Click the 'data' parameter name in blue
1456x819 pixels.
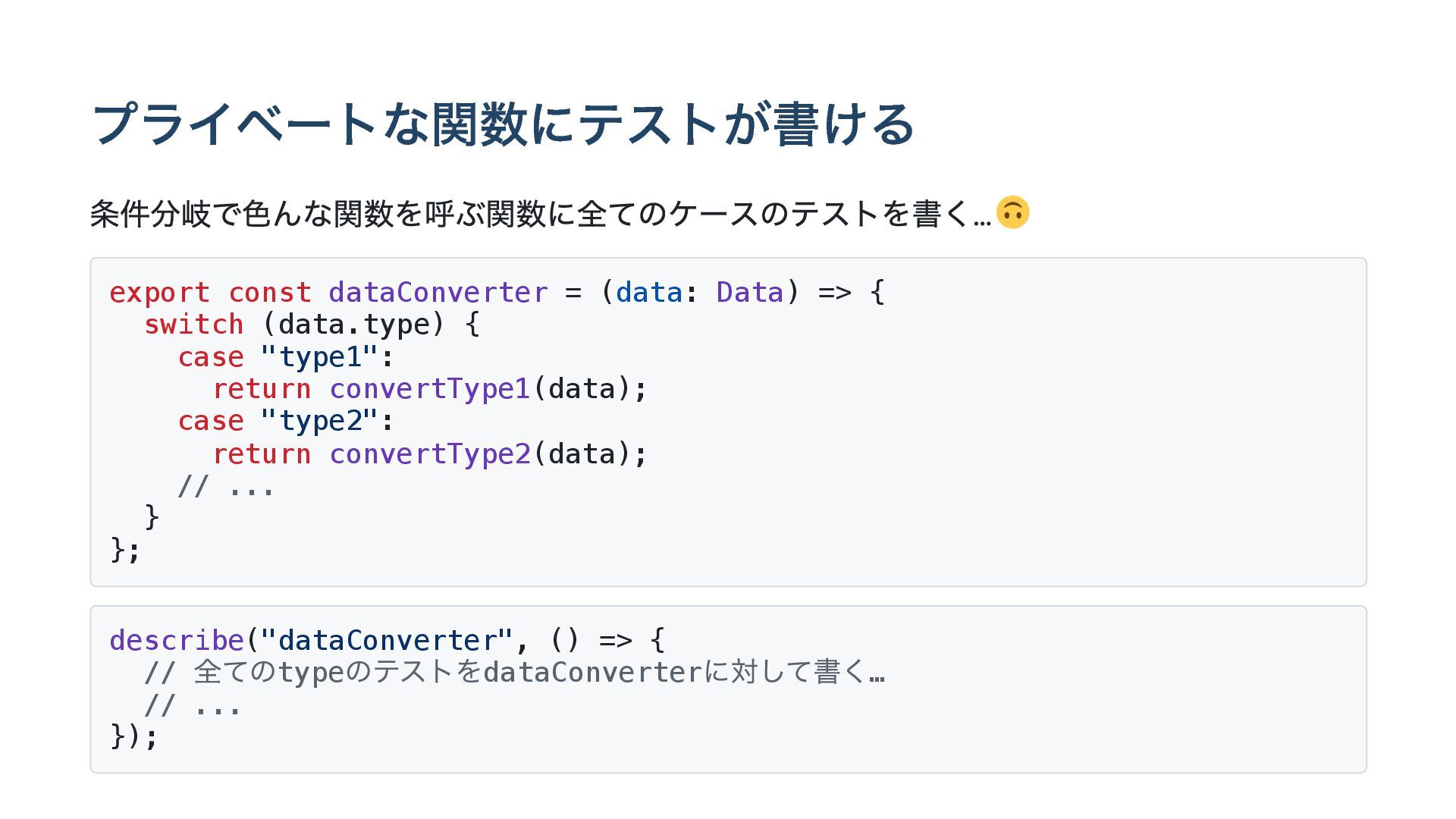[x=648, y=293]
